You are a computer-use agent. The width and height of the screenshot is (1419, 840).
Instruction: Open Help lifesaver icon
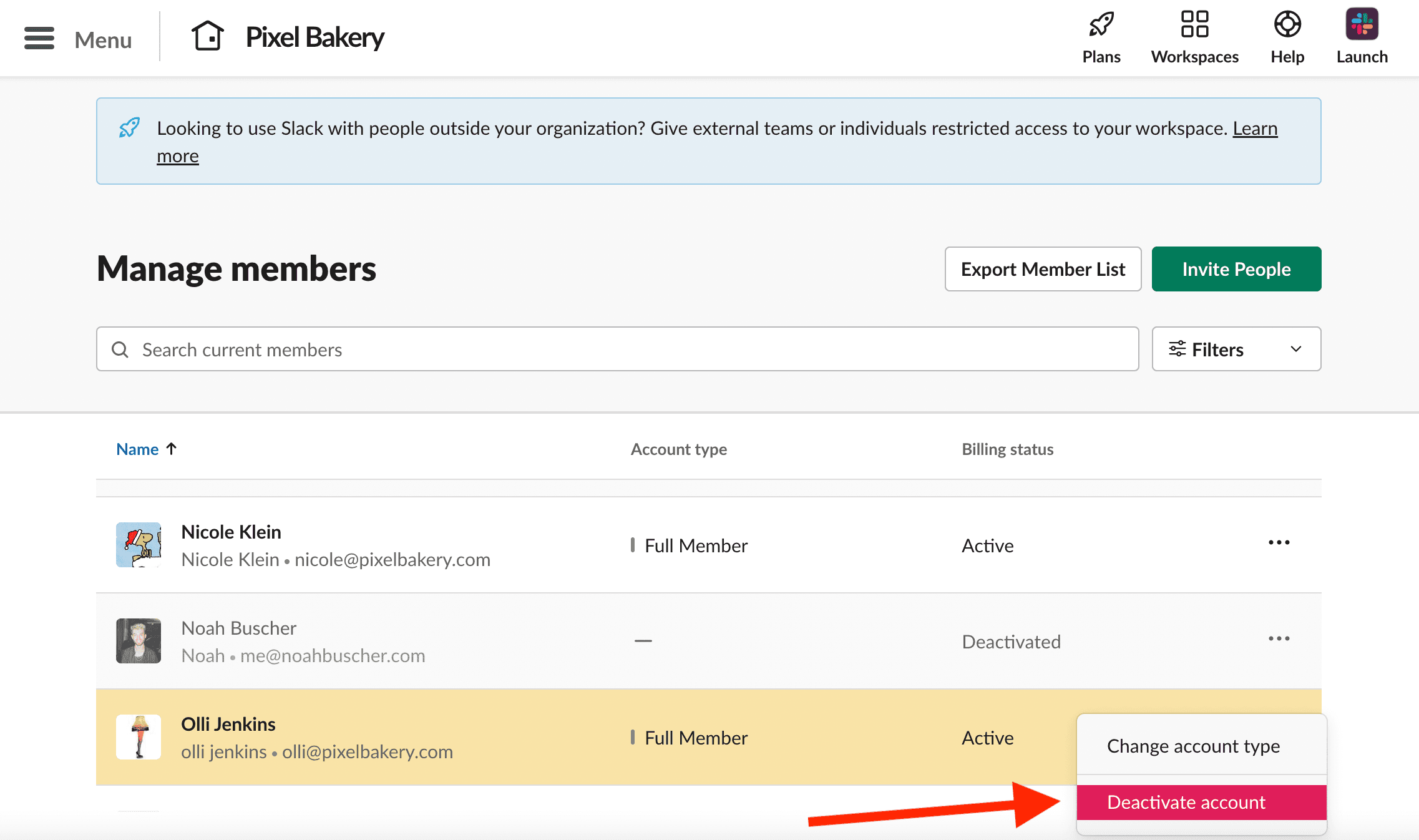(1287, 24)
